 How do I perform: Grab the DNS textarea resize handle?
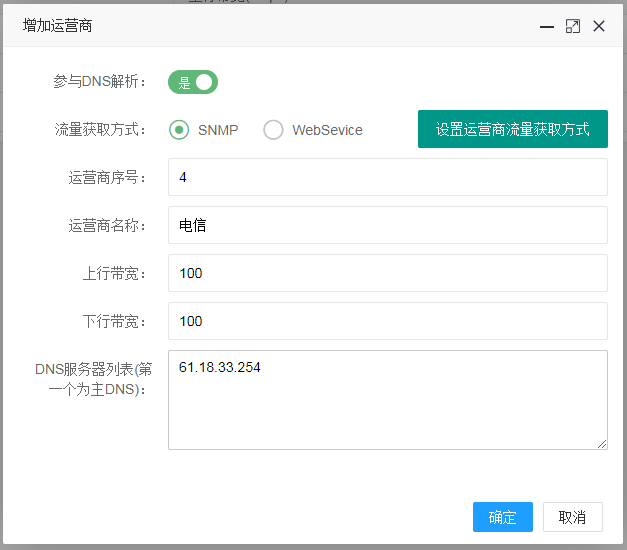[602, 444]
